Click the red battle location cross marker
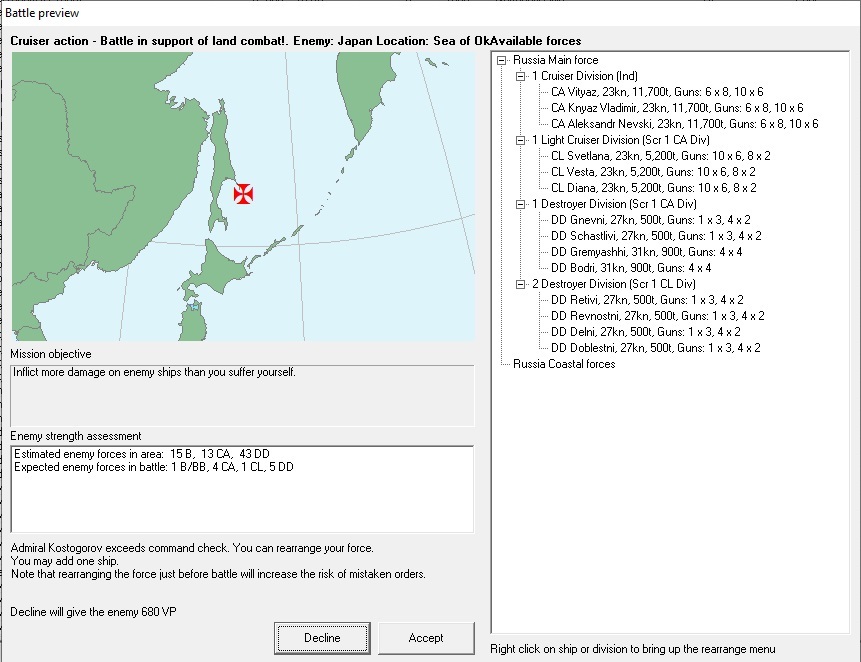Image resolution: width=861 pixels, height=662 pixels. 243,194
